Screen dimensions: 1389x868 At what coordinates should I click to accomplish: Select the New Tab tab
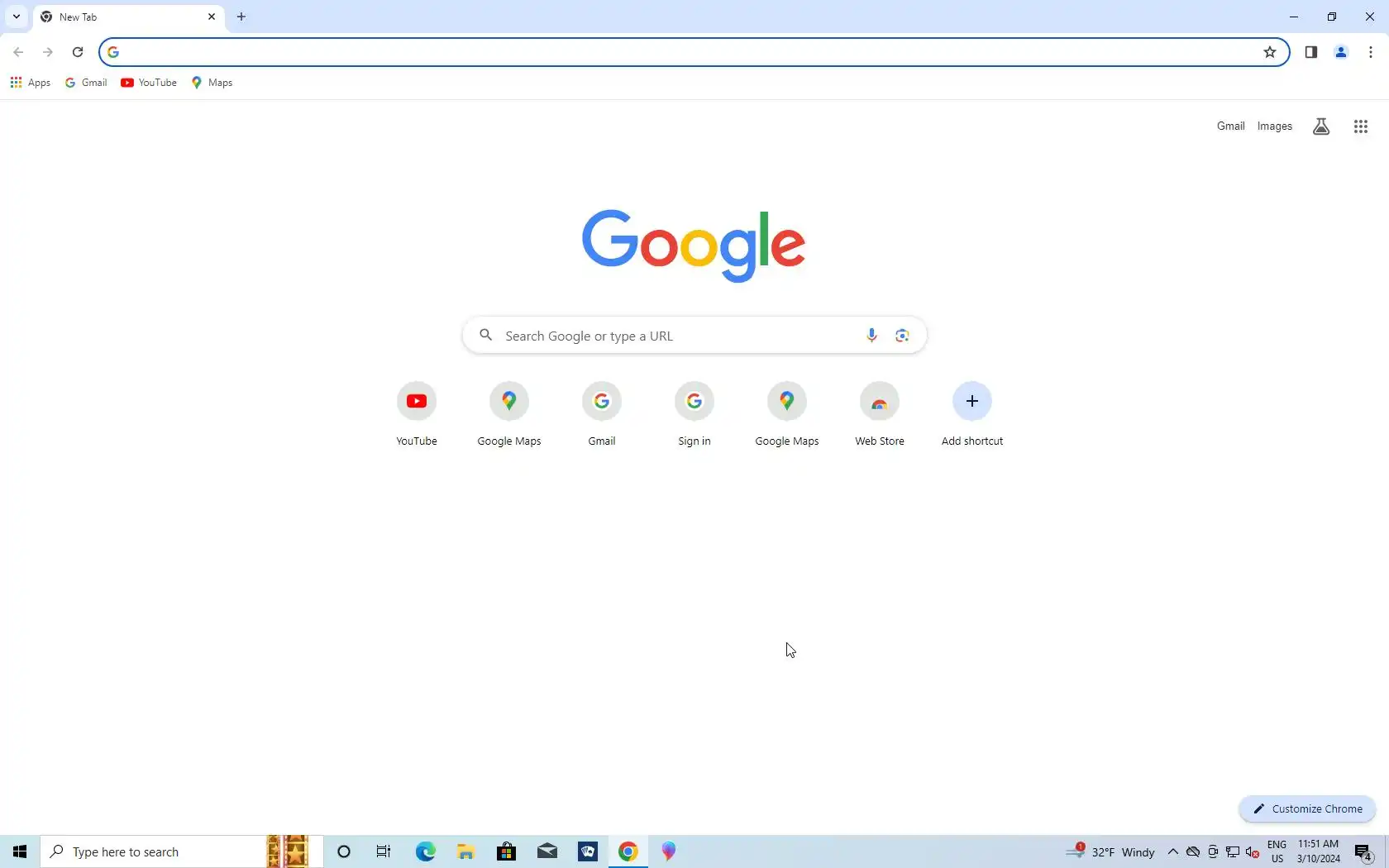point(128,17)
